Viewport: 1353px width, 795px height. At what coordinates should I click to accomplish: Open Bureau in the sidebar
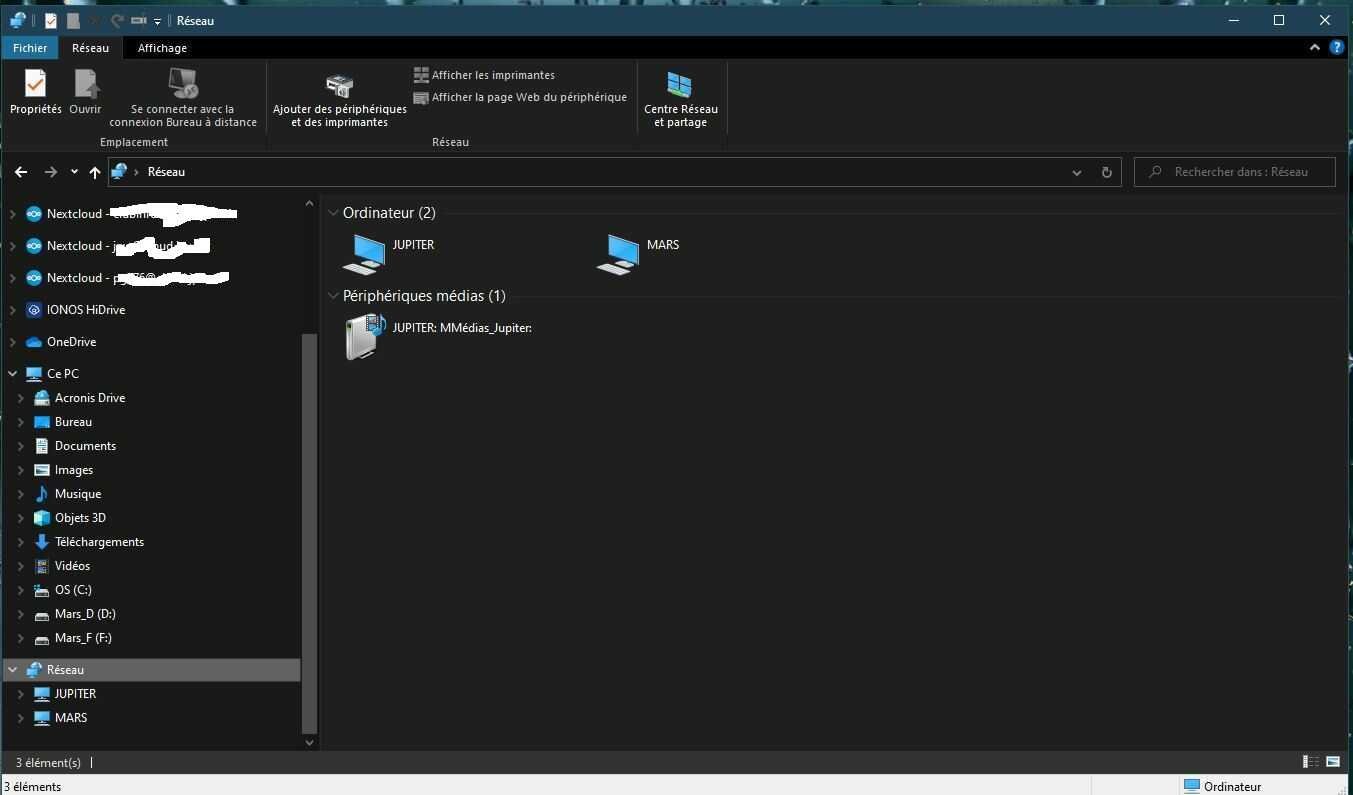point(73,422)
